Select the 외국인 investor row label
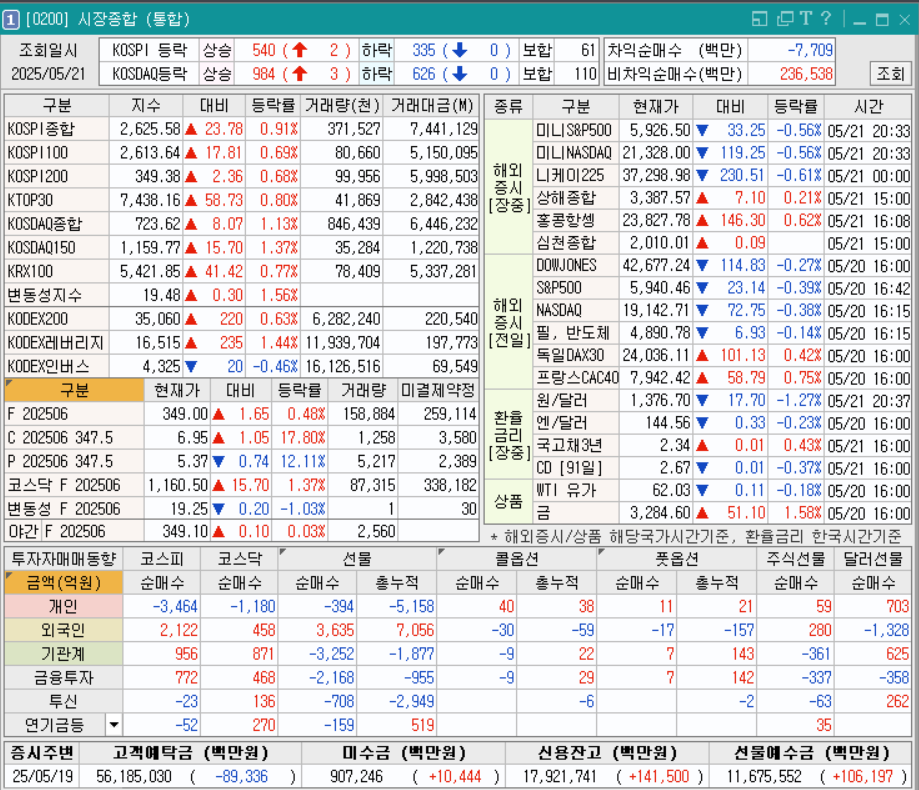 [63, 631]
